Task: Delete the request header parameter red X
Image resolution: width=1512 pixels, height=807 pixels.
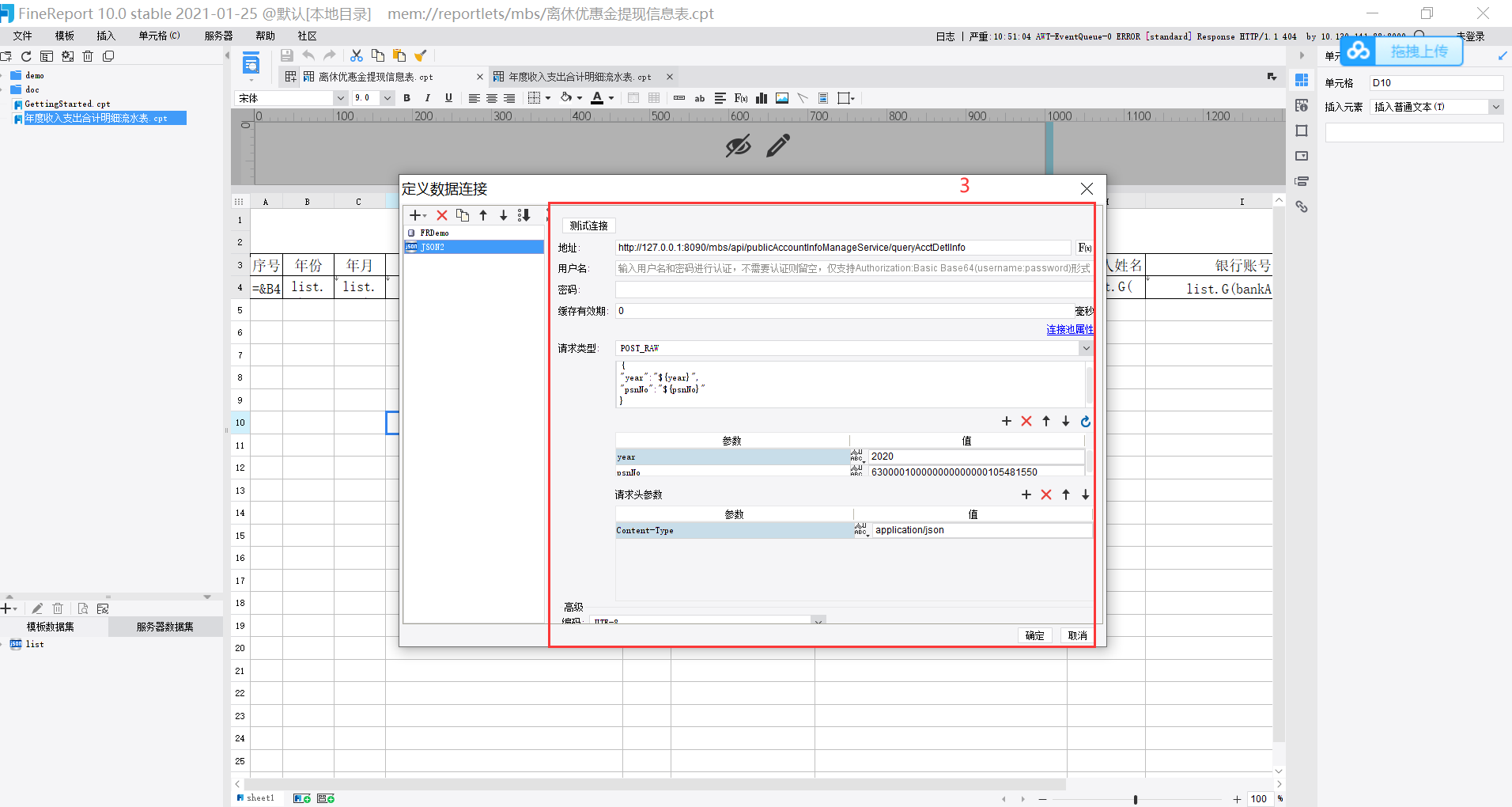Action: [x=1046, y=494]
